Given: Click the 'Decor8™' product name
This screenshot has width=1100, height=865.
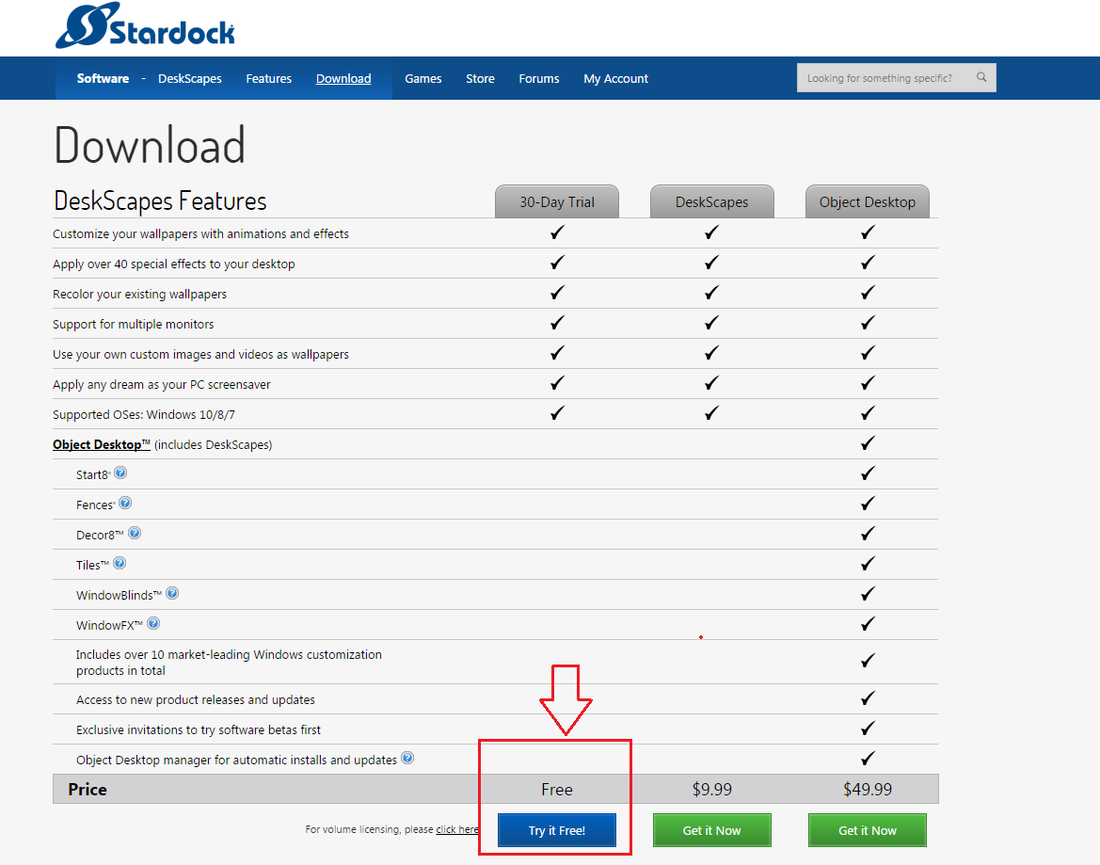Looking at the screenshot, I should [100, 535].
